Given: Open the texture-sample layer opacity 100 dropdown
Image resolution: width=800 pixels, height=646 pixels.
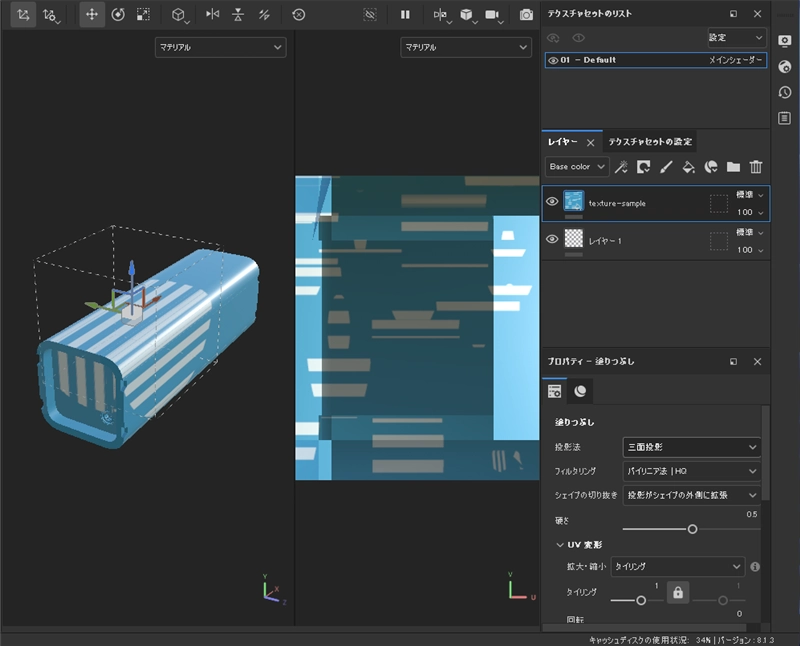Looking at the screenshot, I should [x=749, y=212].
